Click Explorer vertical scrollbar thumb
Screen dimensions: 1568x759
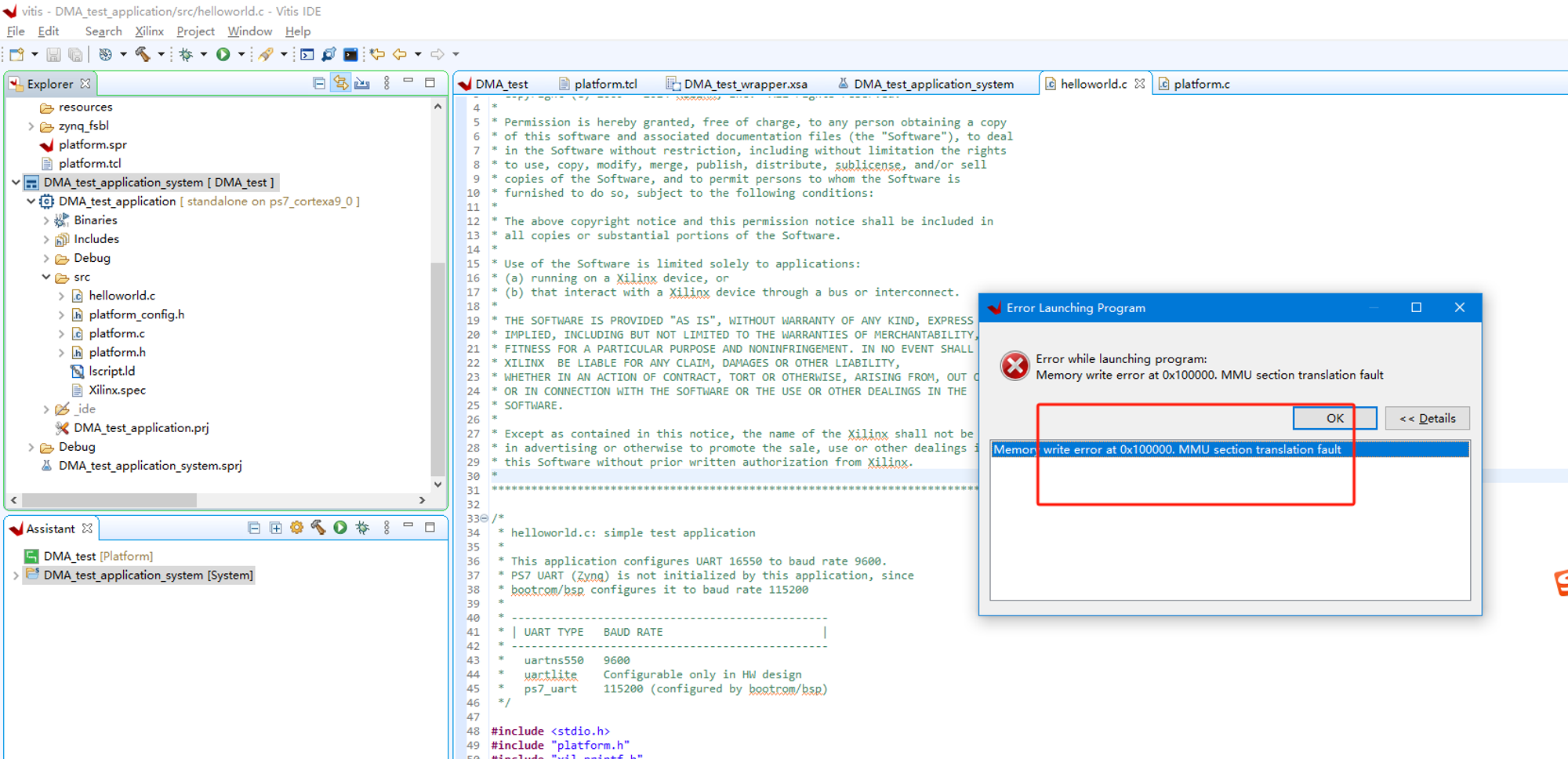click(x=437, y=369)
